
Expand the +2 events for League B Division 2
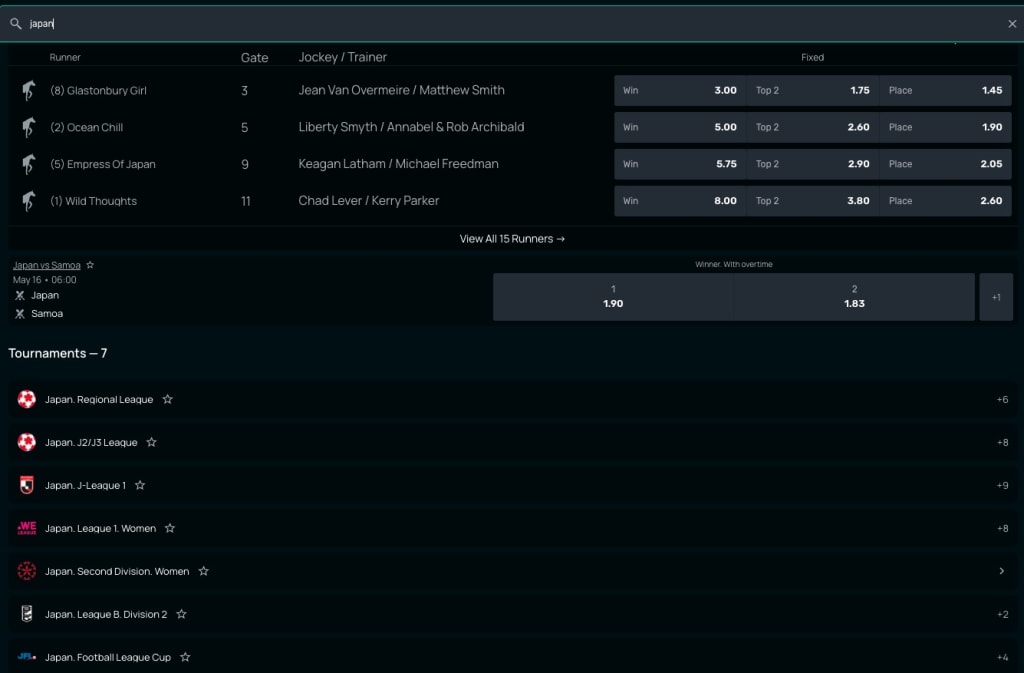(x=1002, y=615)
